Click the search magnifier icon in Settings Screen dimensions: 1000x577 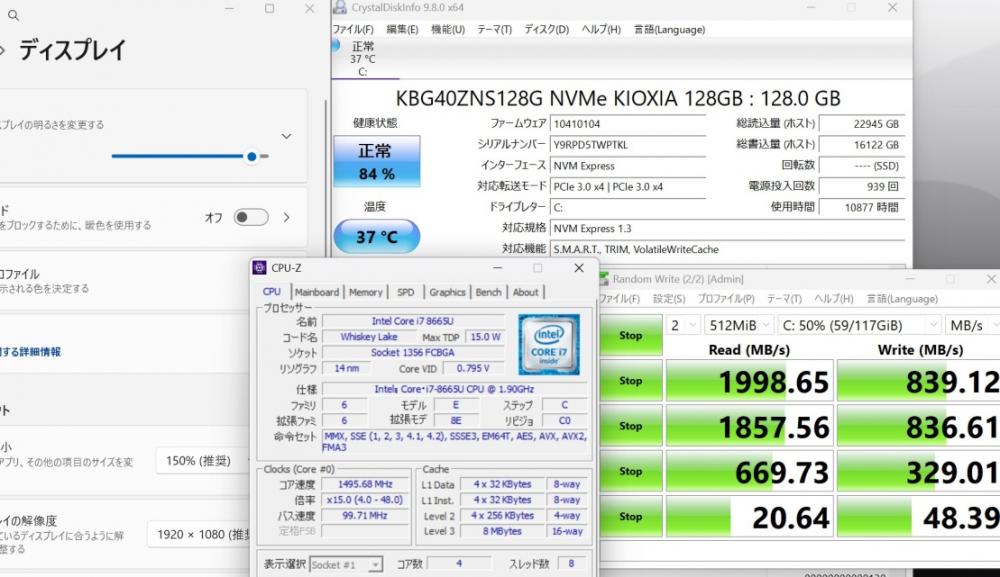point(13,15)
